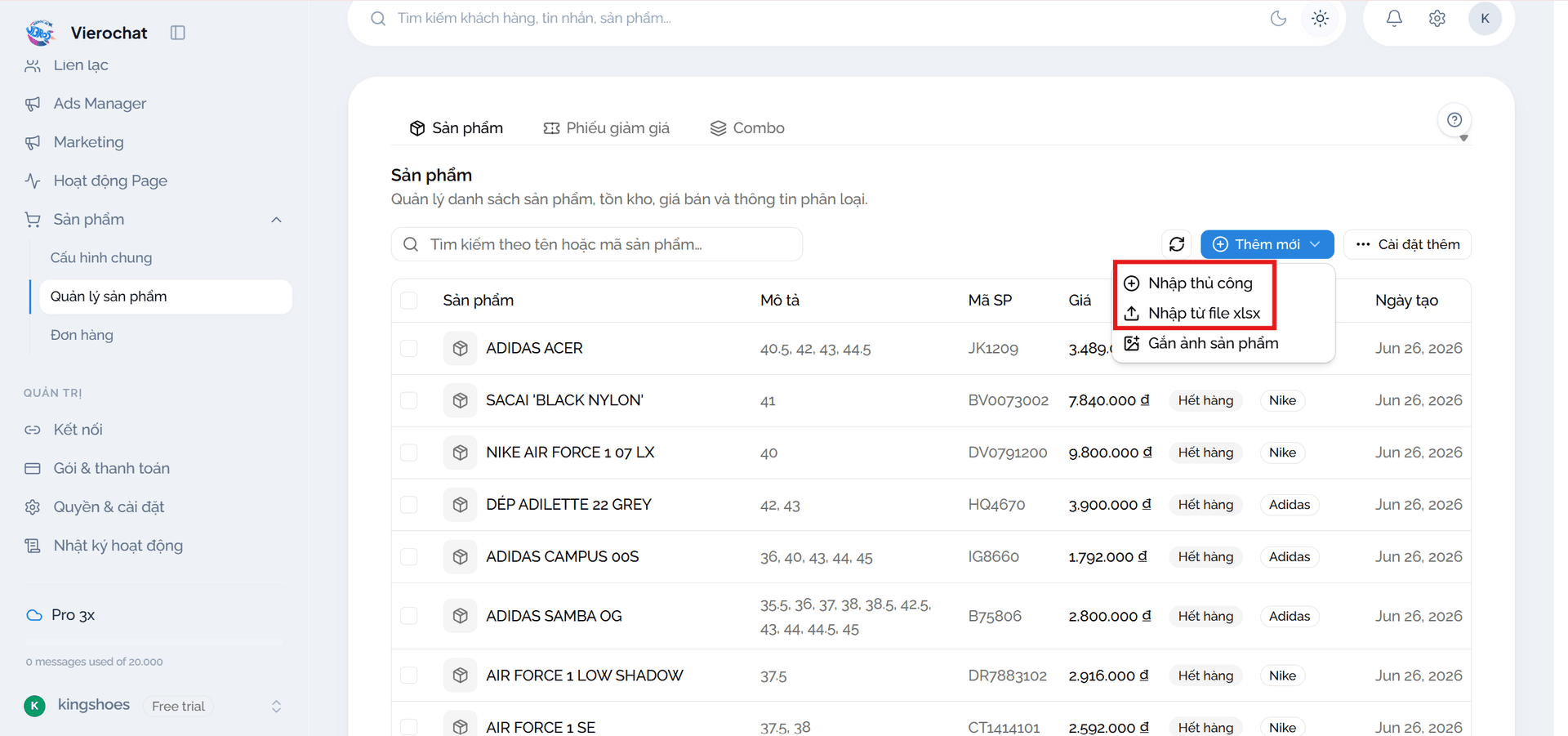Select all products with header checkbox

[409, 301]
